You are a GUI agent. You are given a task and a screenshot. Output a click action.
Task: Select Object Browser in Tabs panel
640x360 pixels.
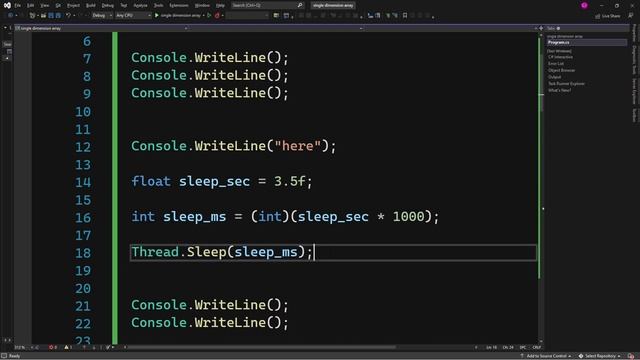point(561,70)
